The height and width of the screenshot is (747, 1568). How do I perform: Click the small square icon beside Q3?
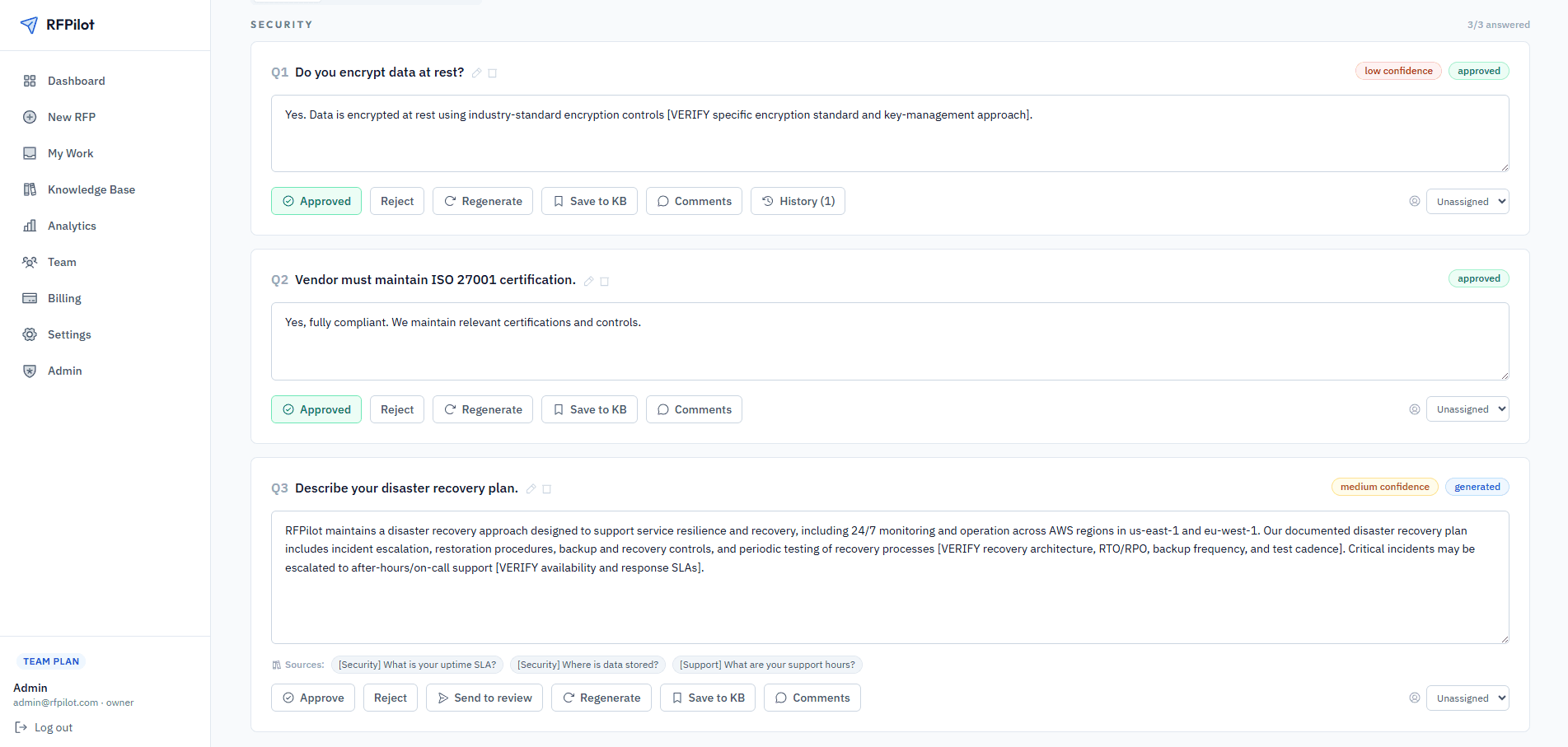[547, 489]
